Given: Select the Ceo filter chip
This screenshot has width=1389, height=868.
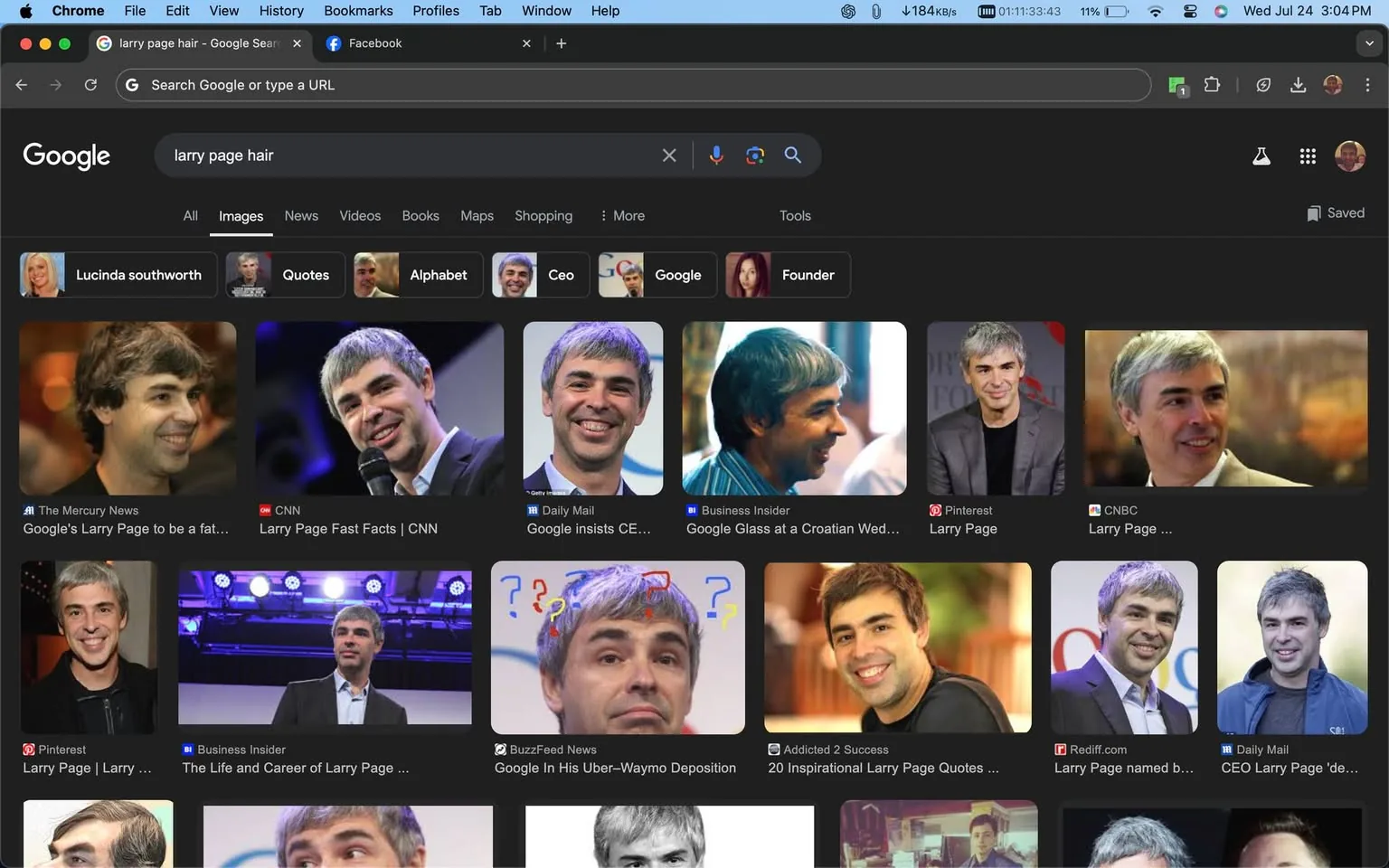Looking at the screenshot, I should 540,274.
